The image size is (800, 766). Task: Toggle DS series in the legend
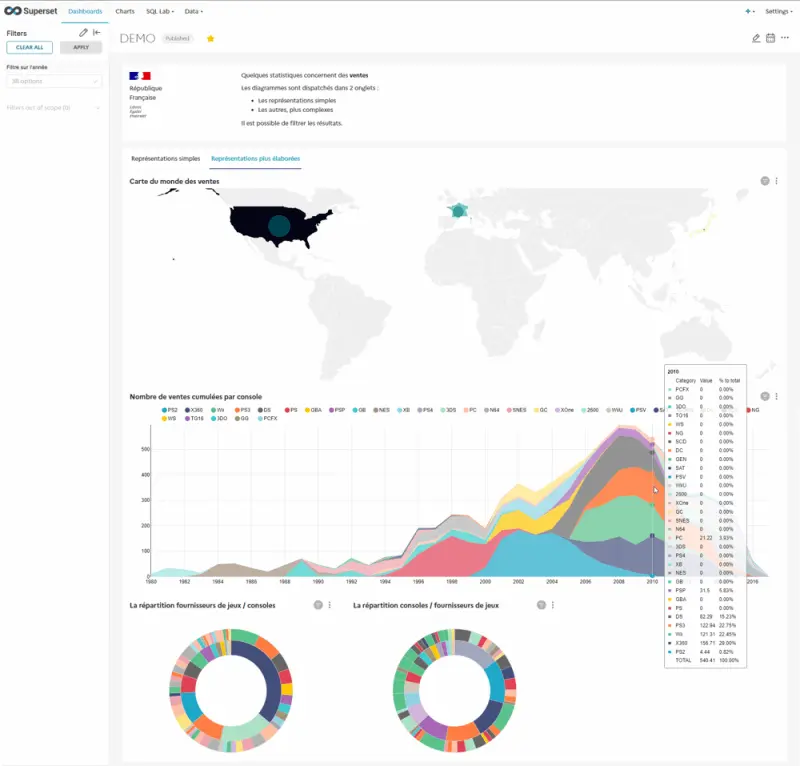[264, 410]
